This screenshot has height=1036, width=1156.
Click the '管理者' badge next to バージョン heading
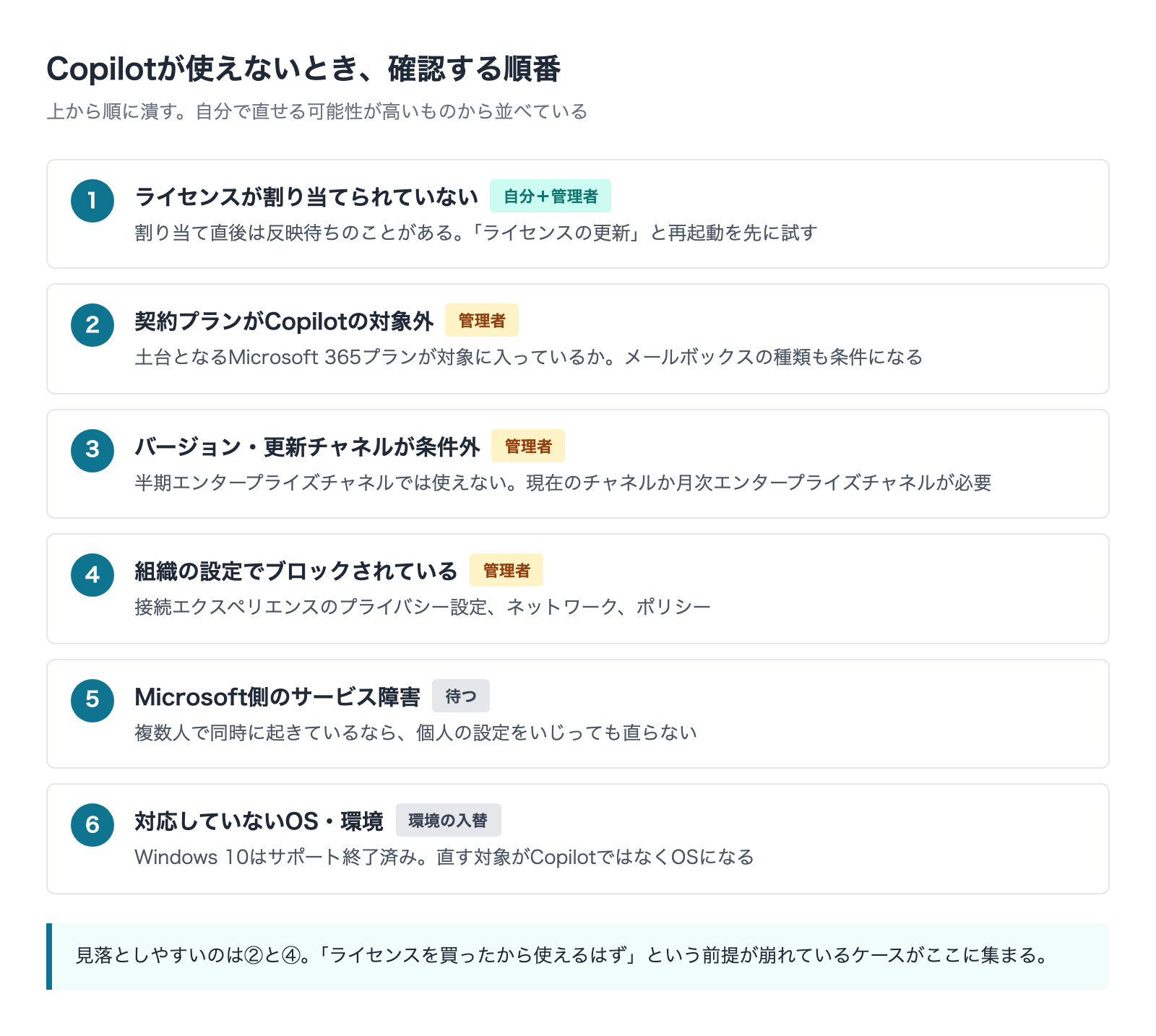tap(528, 446)
